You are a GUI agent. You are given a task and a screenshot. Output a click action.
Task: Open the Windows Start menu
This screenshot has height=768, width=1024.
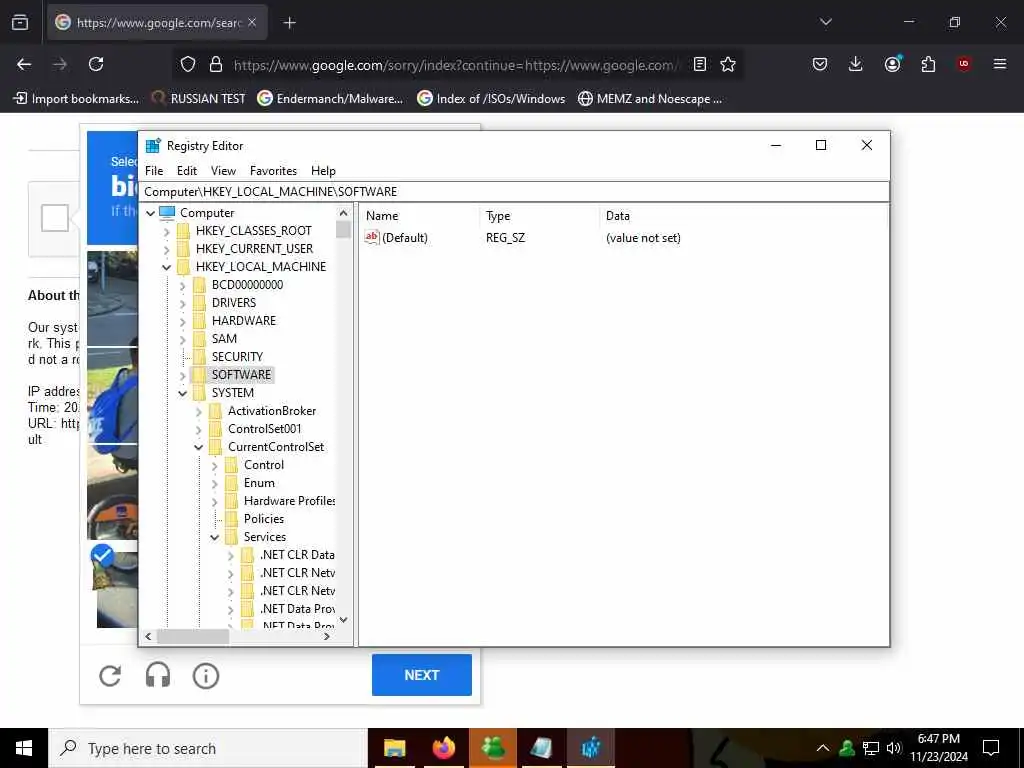click(24, 748)
